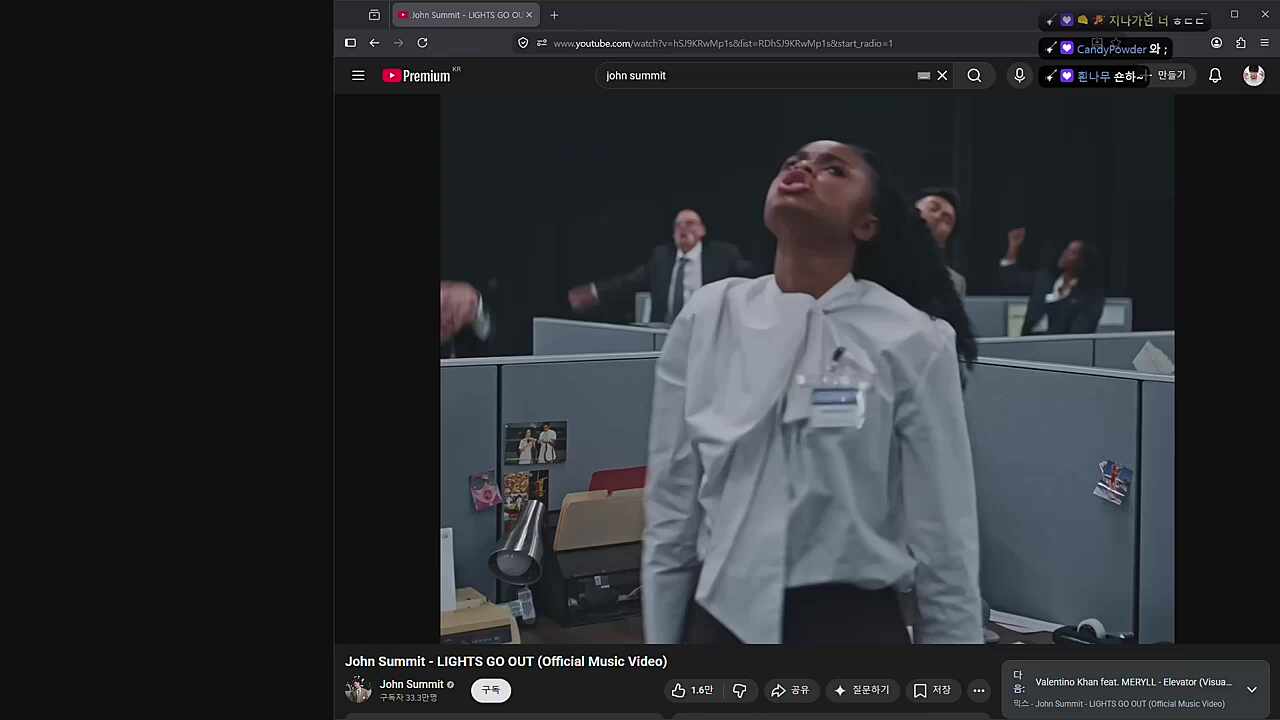Viewport: 1280px width, 720px height.
Task: Open a new browser tab with plus
Action: tap(554, 15)
